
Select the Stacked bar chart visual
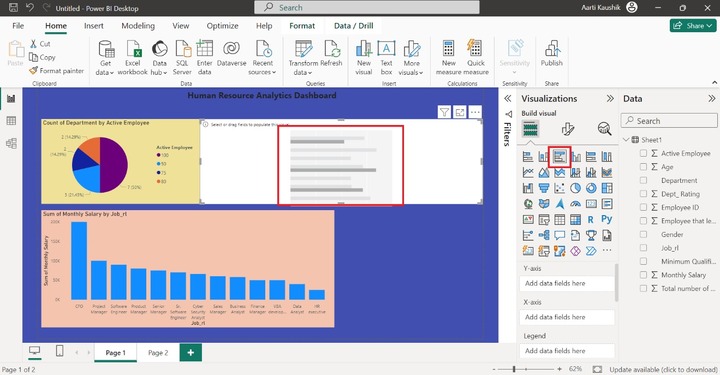(528, 157)
